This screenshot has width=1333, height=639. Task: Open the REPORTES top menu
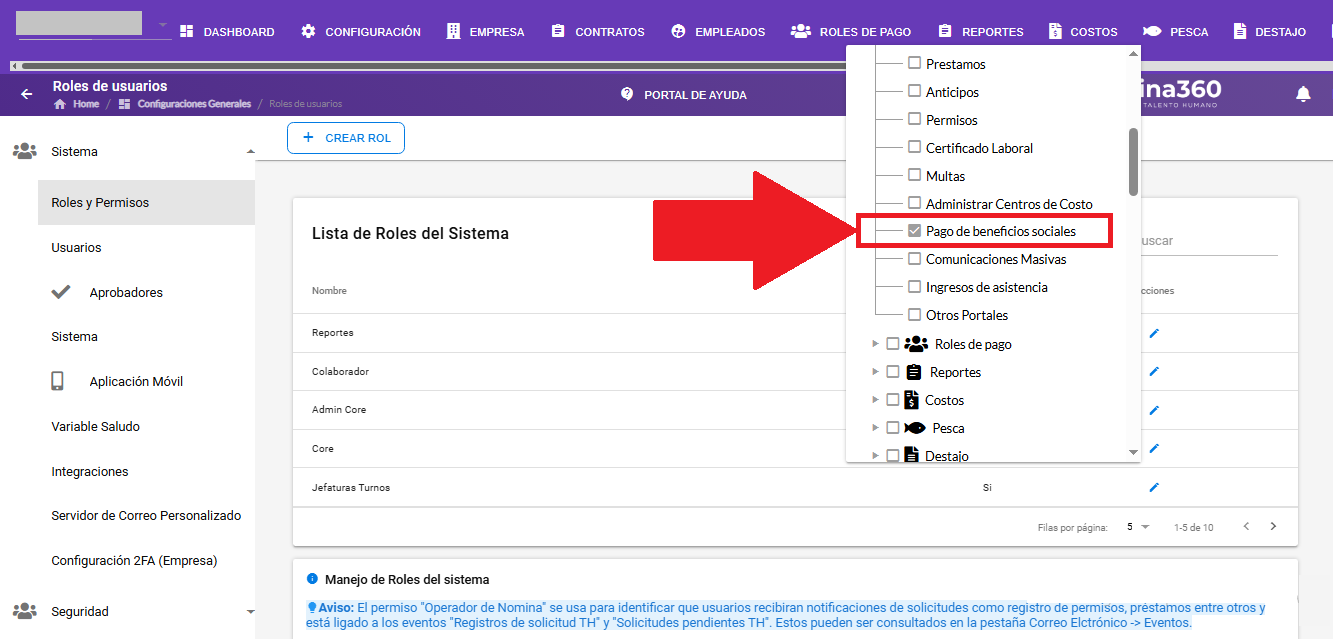pyautogui.click(x=982, y=31)
